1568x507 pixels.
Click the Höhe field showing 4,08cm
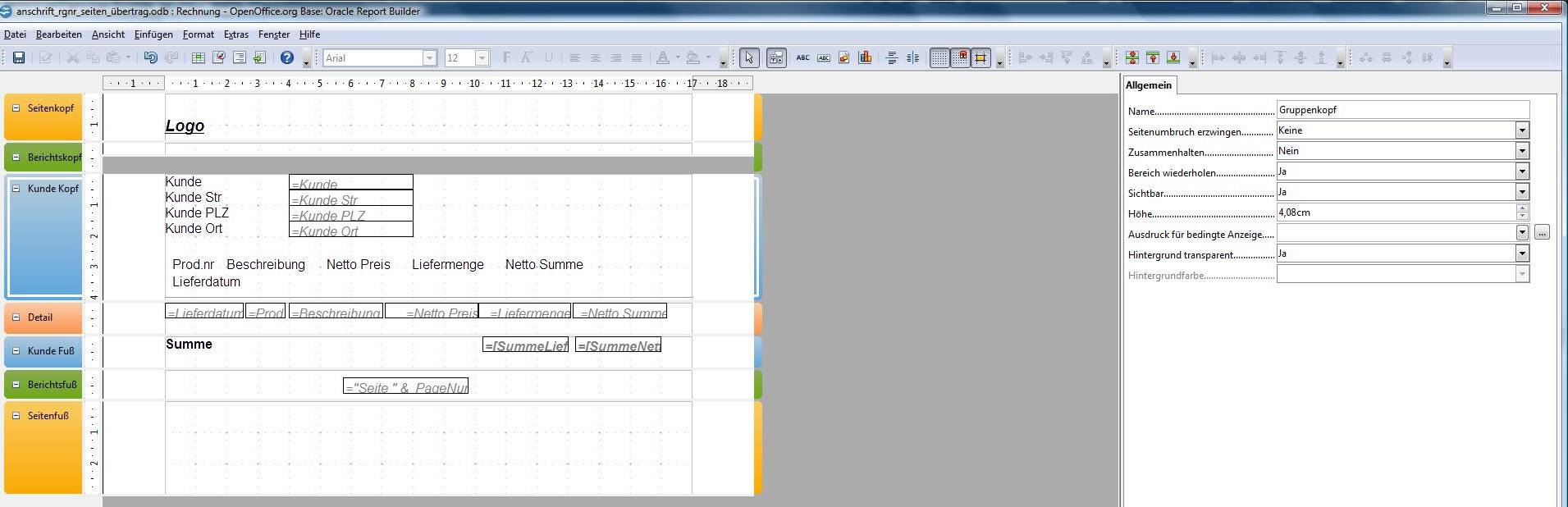1396,212
